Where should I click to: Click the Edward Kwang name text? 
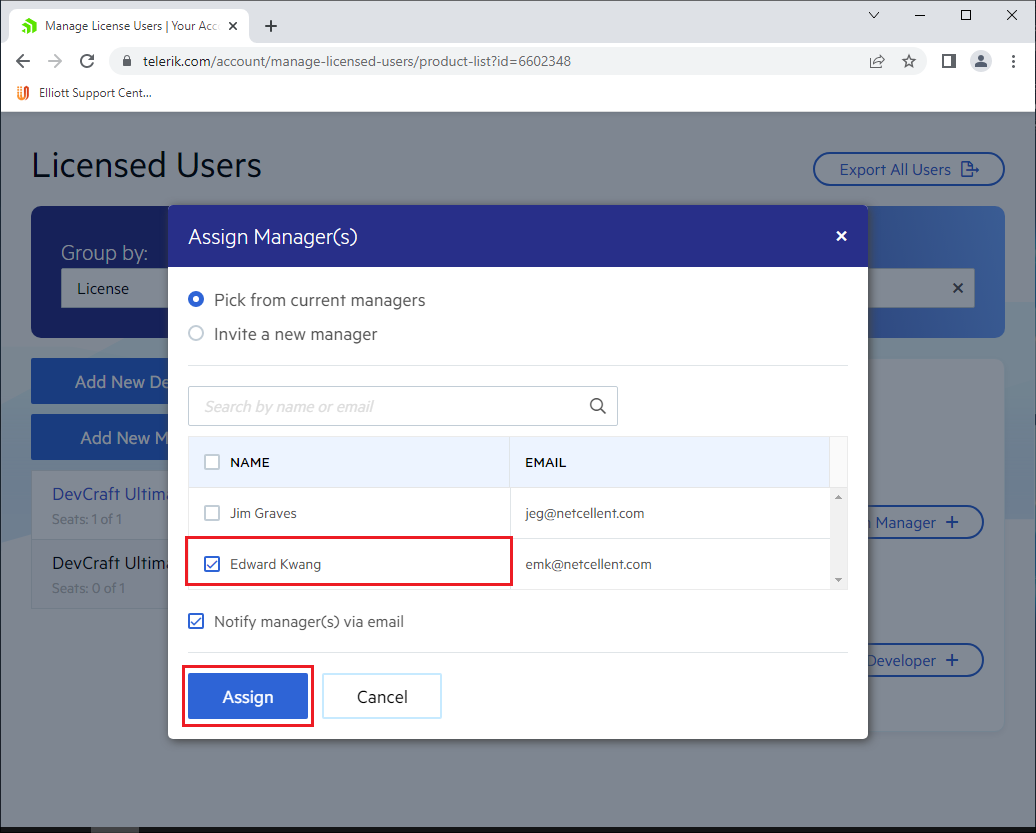(x=276, y=564)
